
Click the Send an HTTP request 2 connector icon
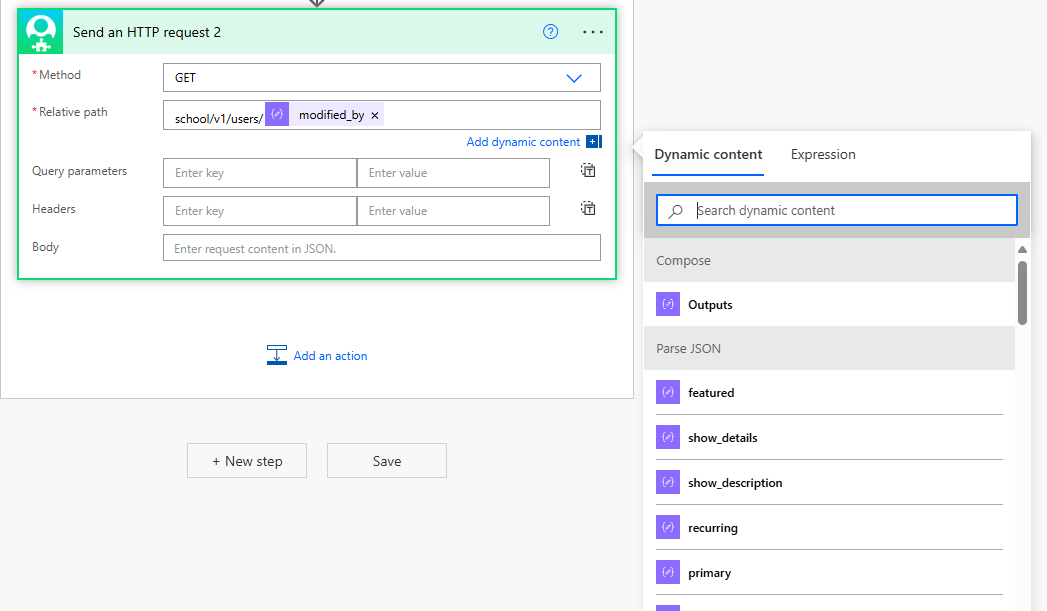tap(41, 32)
